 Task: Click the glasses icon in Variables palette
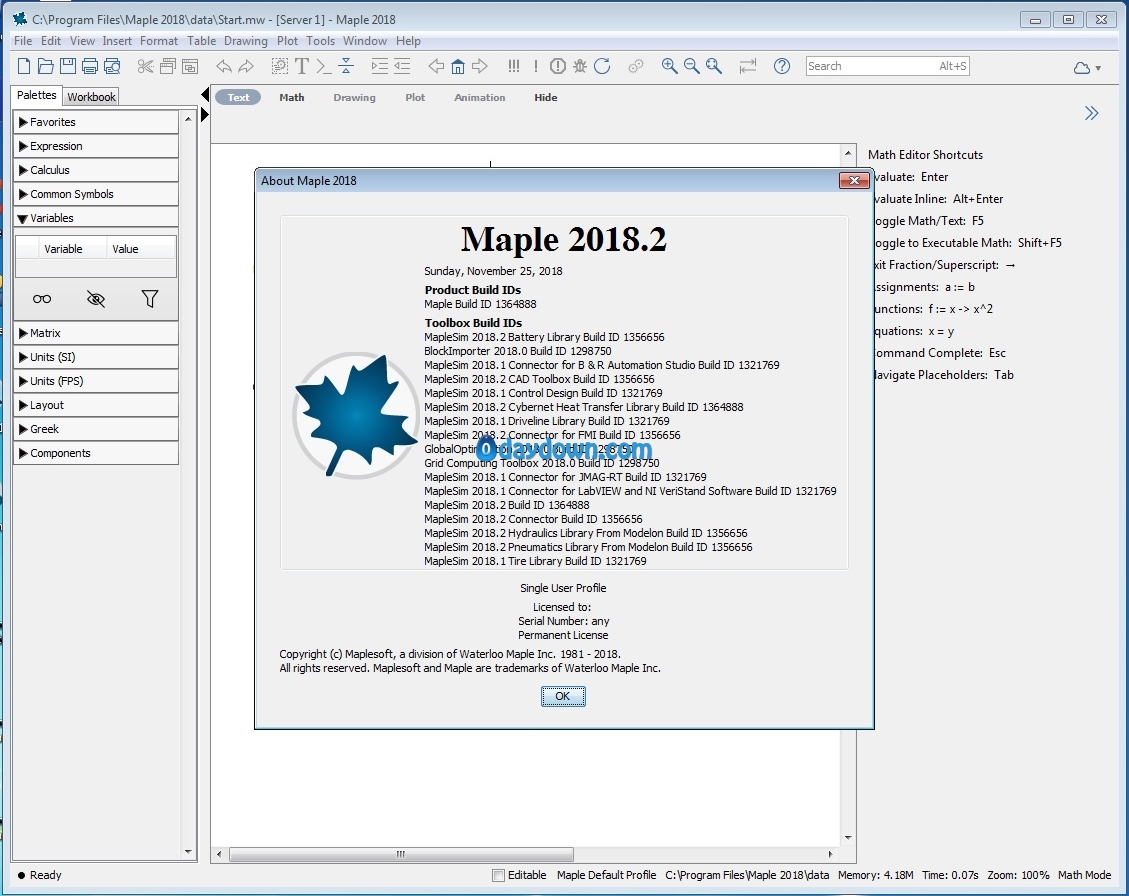click(42, 298)
